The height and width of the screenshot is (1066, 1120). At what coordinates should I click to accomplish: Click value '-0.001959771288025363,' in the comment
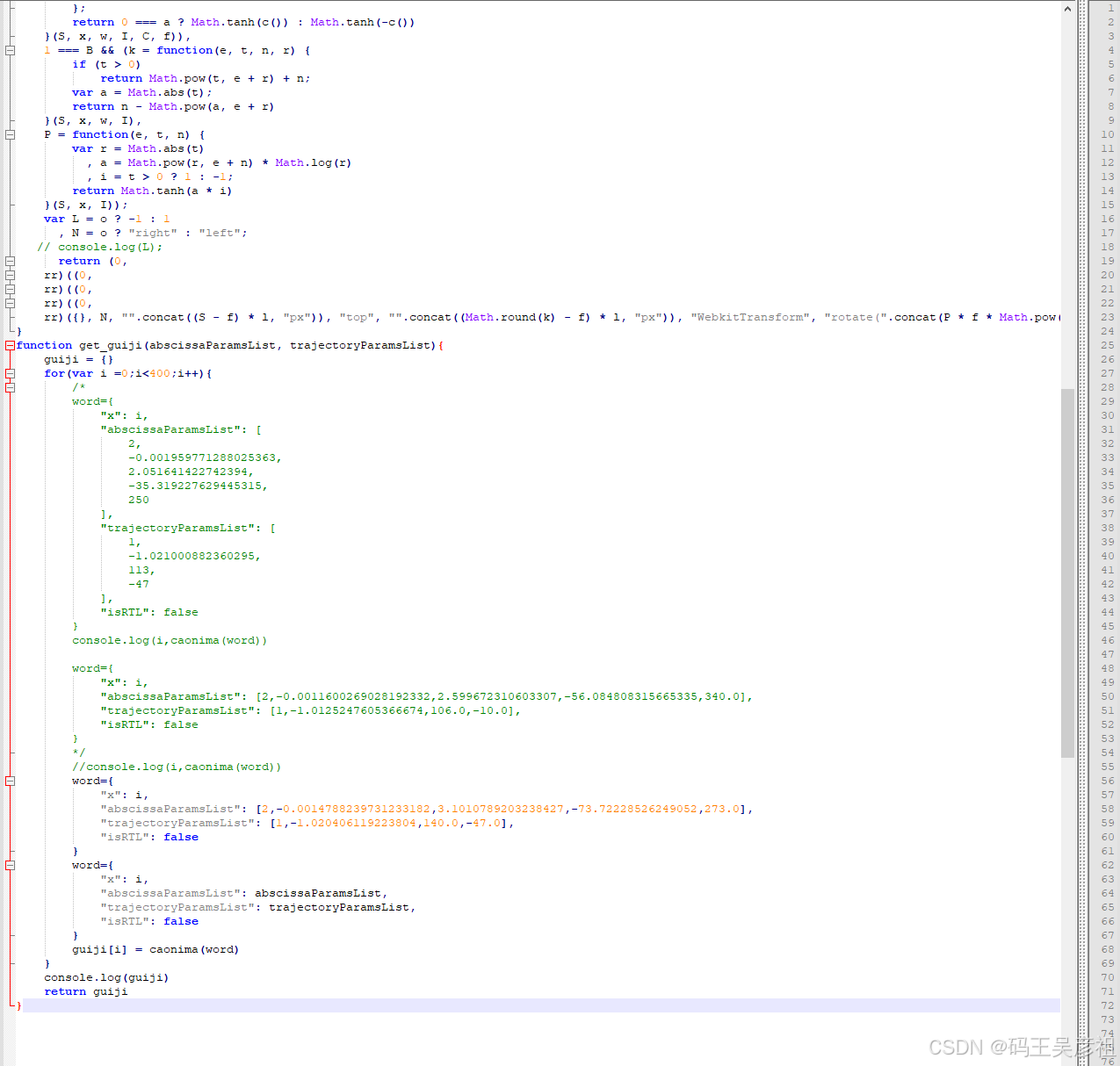click(205, 457)
